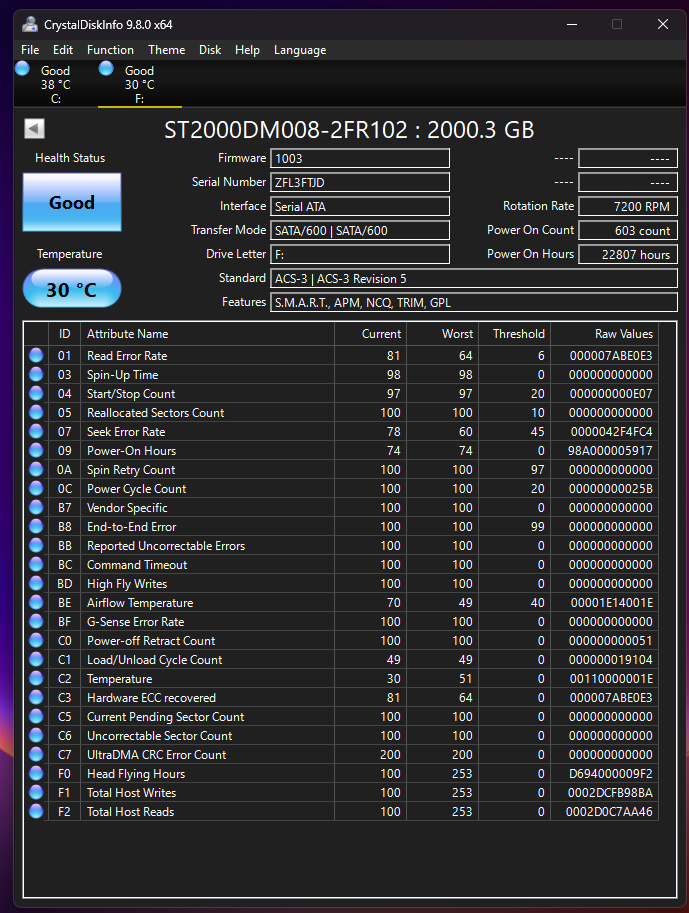689x913 pixels.
Task: Click the previous disk arrow button
Action: pos(34,129)
